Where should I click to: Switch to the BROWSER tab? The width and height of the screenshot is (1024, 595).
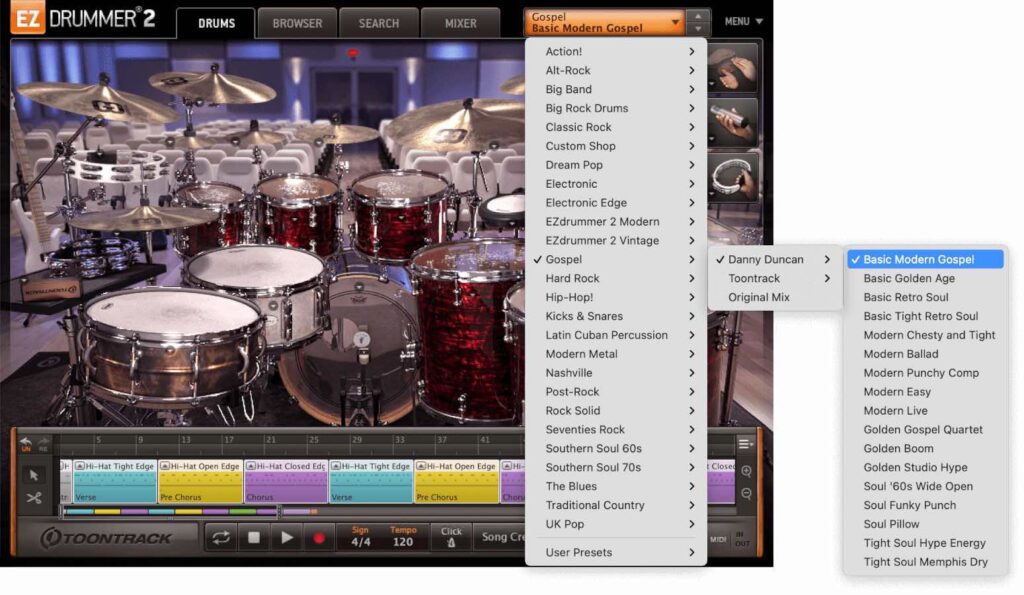(x=297, y=24)
